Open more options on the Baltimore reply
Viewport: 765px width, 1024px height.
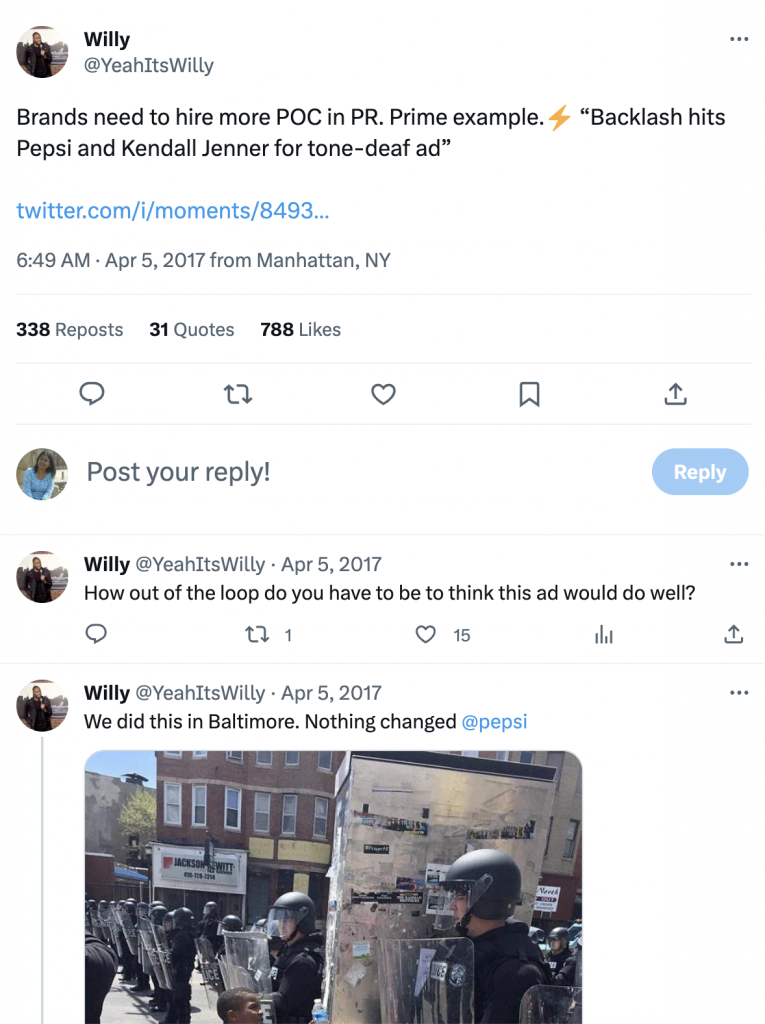click(739, 693)
